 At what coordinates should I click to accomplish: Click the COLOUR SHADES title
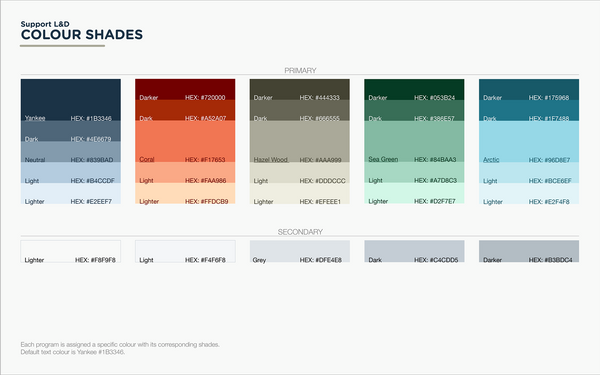[82, 35]
